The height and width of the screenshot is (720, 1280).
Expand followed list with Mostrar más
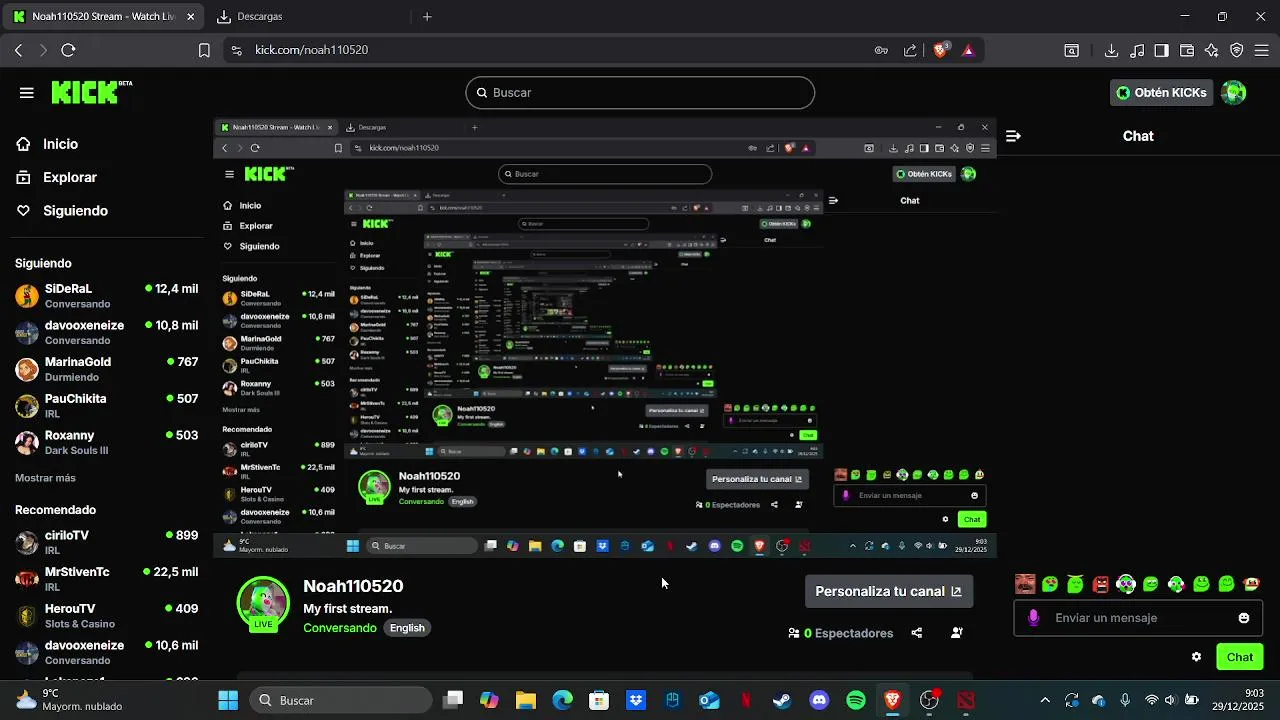coord(45,478)
